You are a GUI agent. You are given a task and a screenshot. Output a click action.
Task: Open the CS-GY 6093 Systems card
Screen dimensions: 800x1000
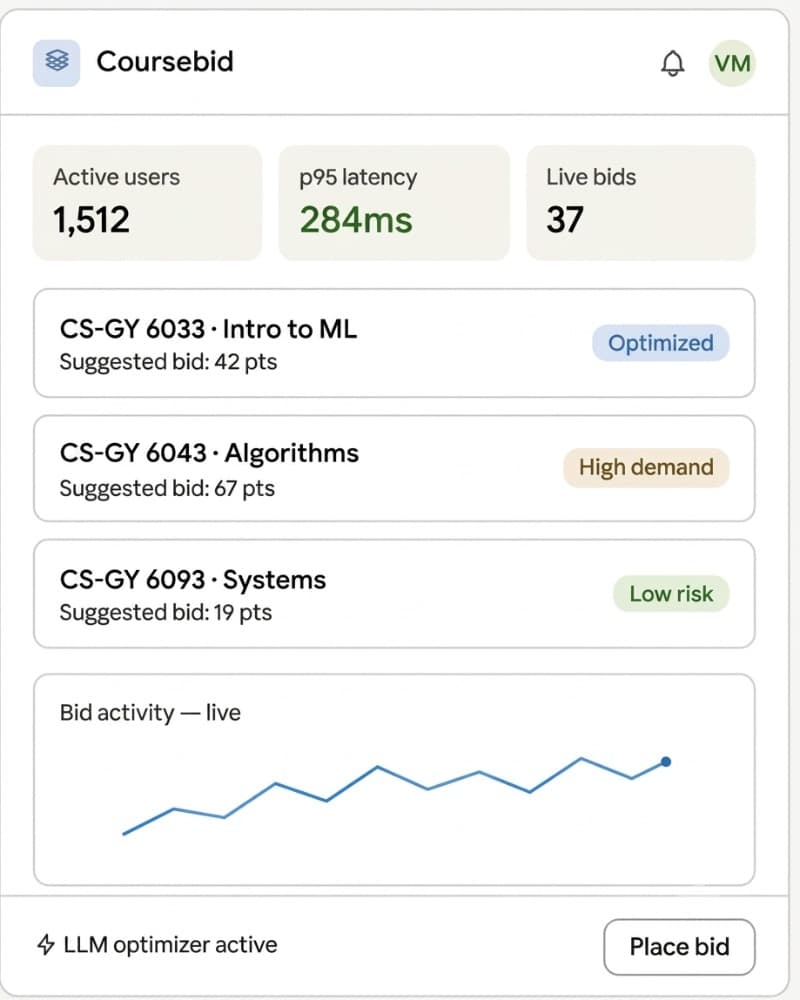[394, 594]
